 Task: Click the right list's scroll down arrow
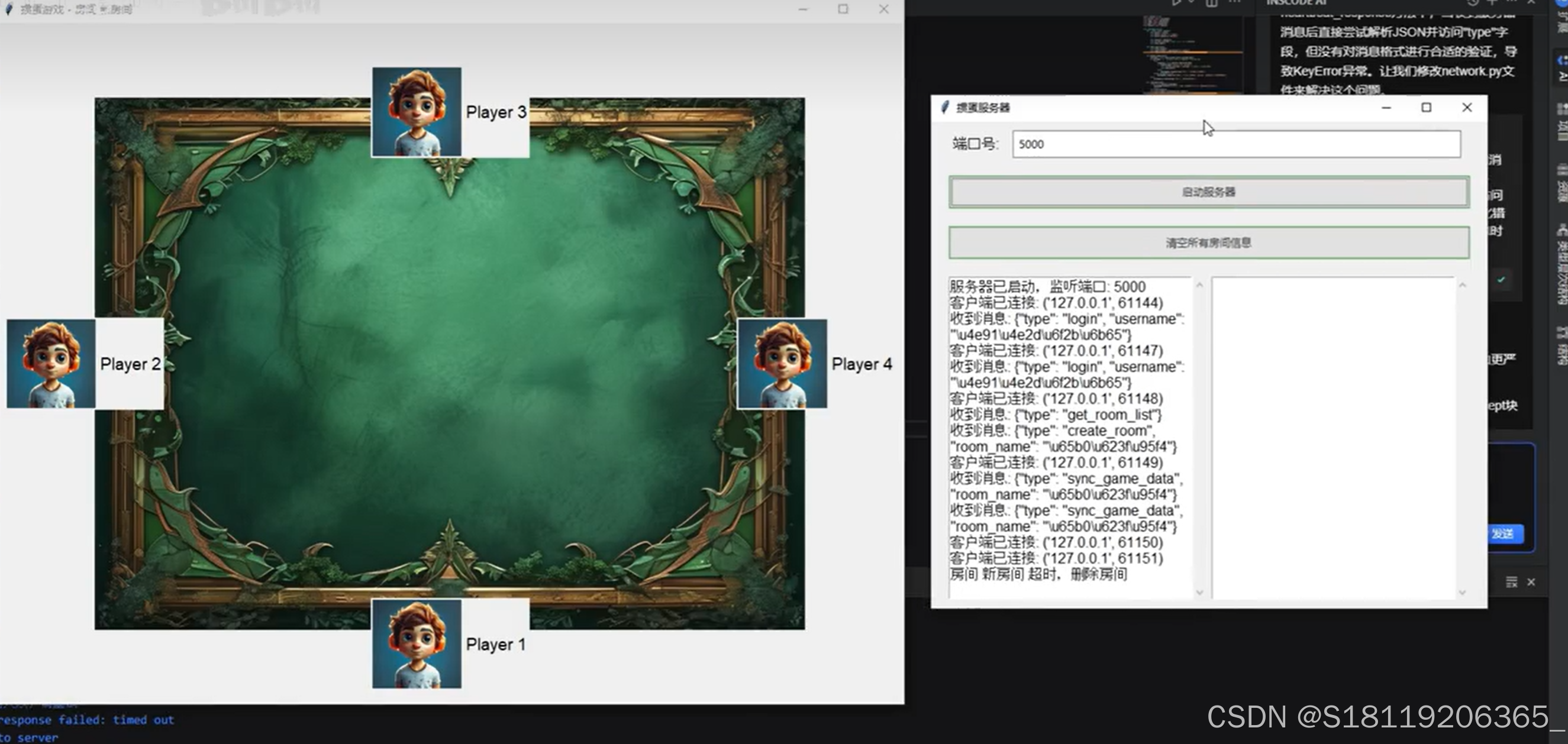click(x=1463, y=592)
